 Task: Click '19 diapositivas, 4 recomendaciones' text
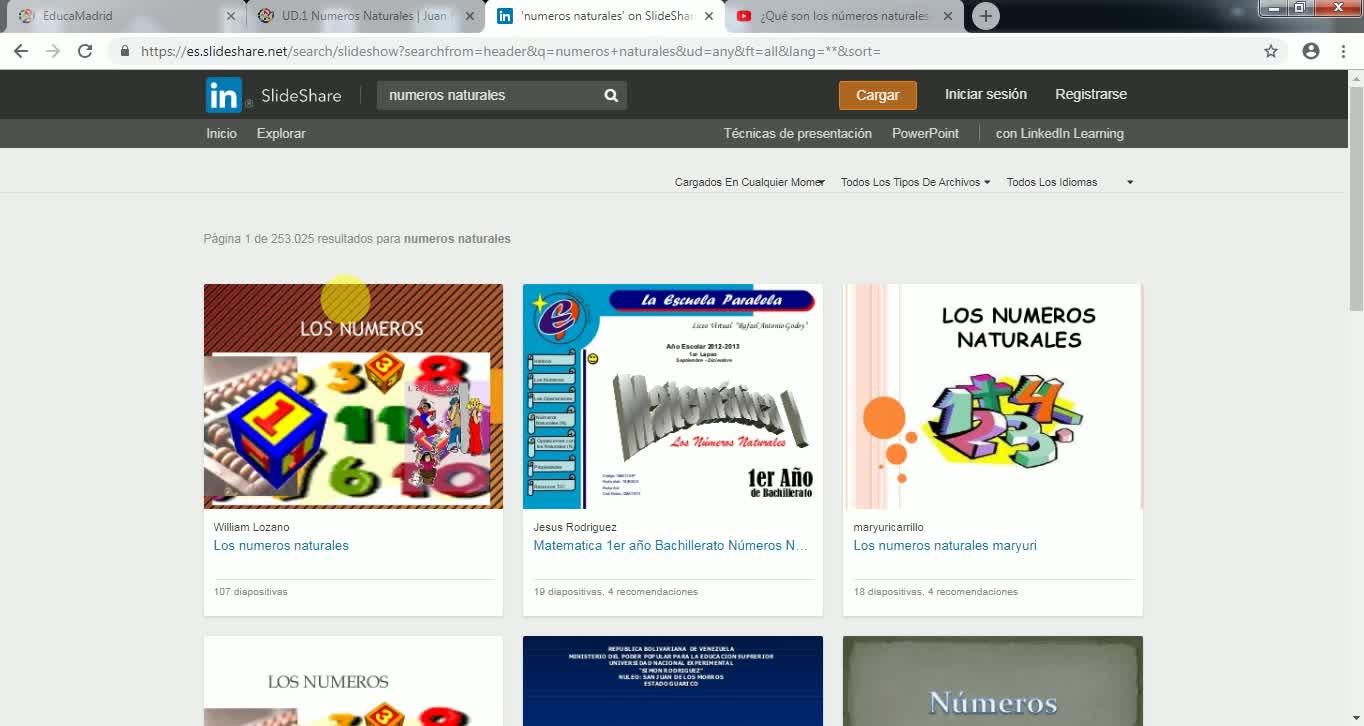[x=616, y=592]
